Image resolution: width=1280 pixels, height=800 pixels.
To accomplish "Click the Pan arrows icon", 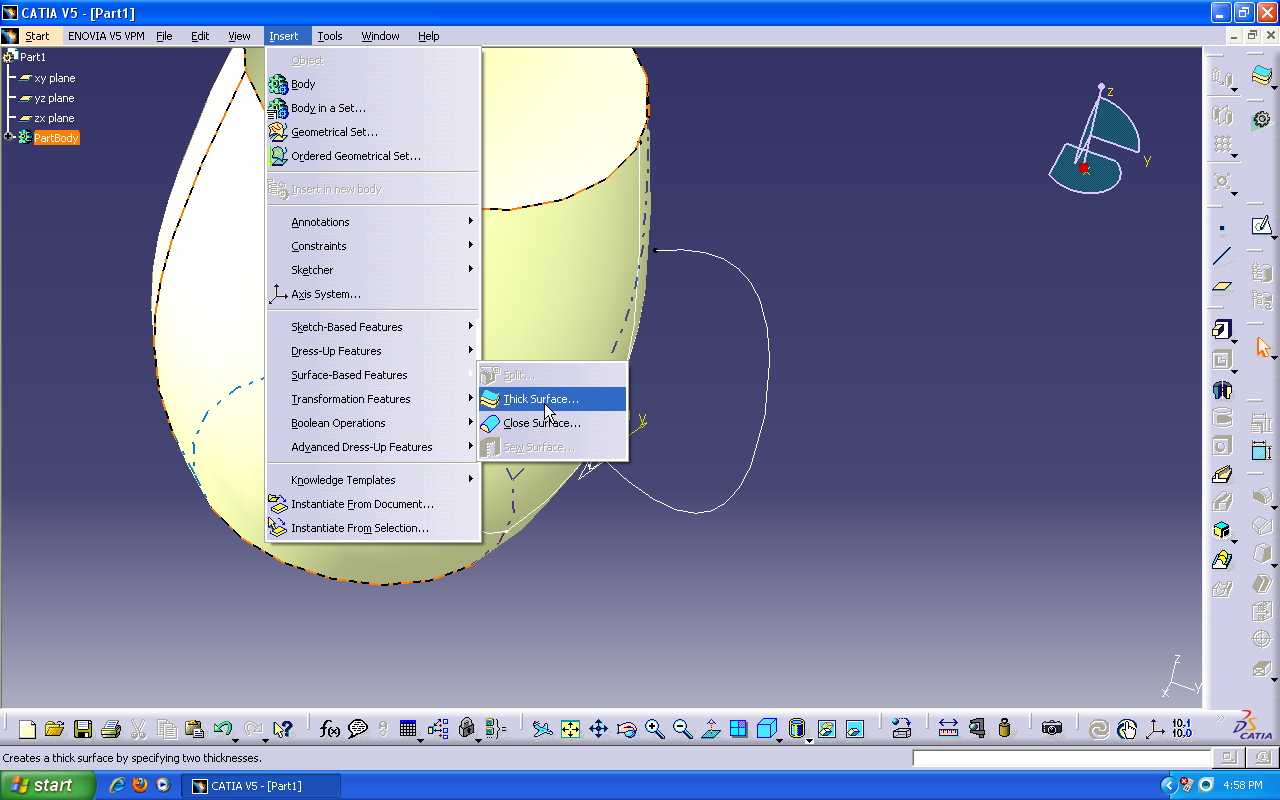I will tap(598, 729).
